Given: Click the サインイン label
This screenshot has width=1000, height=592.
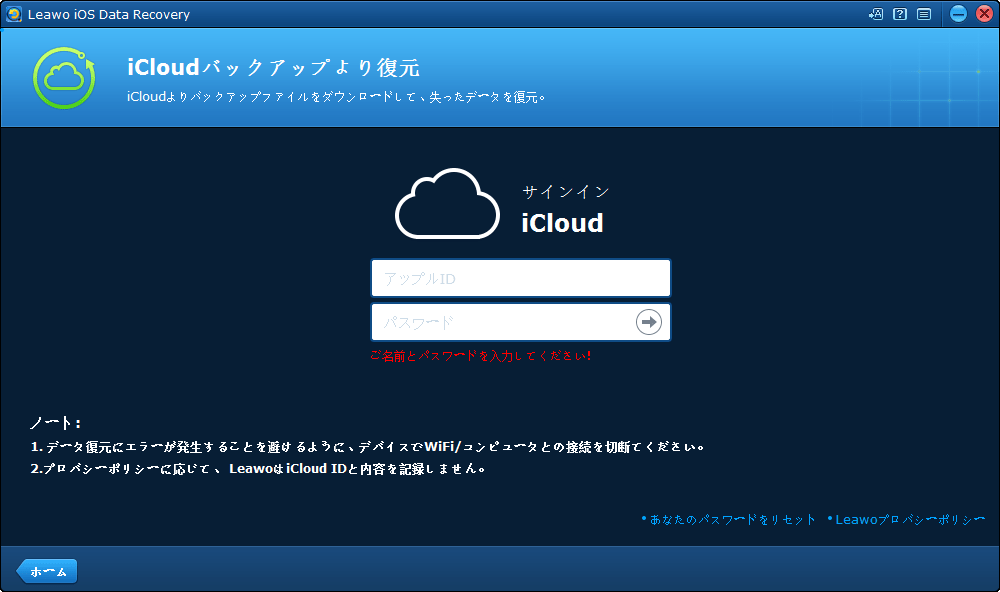Looking at the screenshot, I should pos(564,191).
